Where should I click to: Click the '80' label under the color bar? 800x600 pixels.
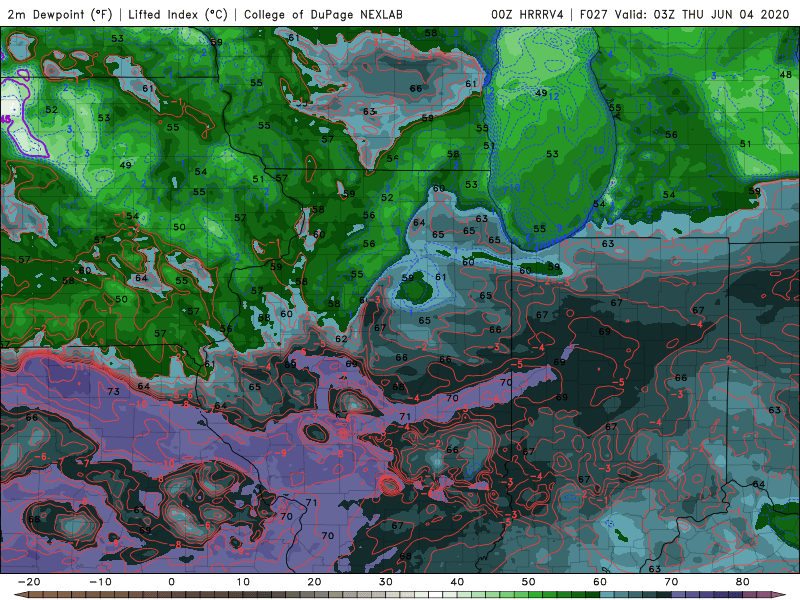coord(743,582)
